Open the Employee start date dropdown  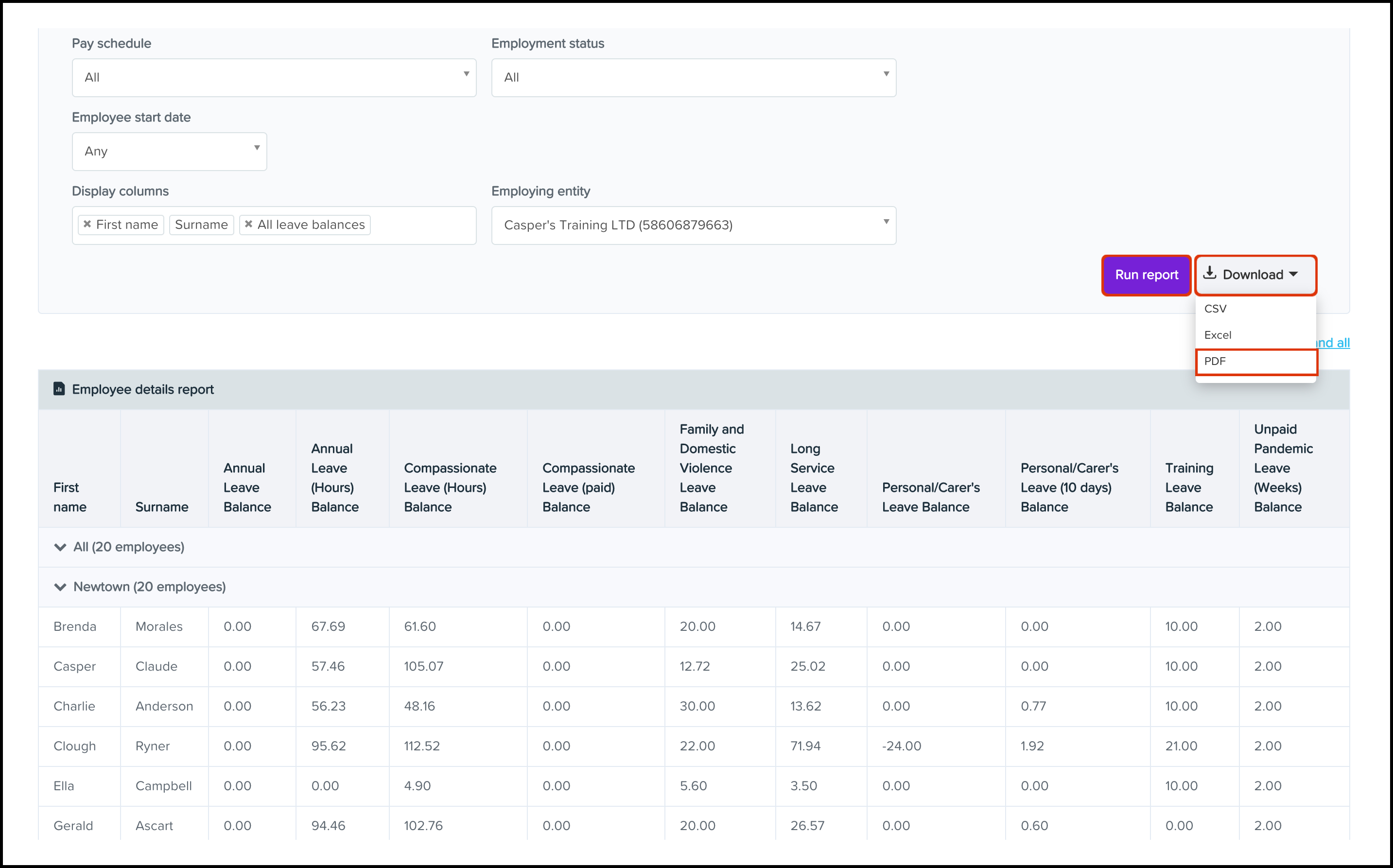click(169, 152)
